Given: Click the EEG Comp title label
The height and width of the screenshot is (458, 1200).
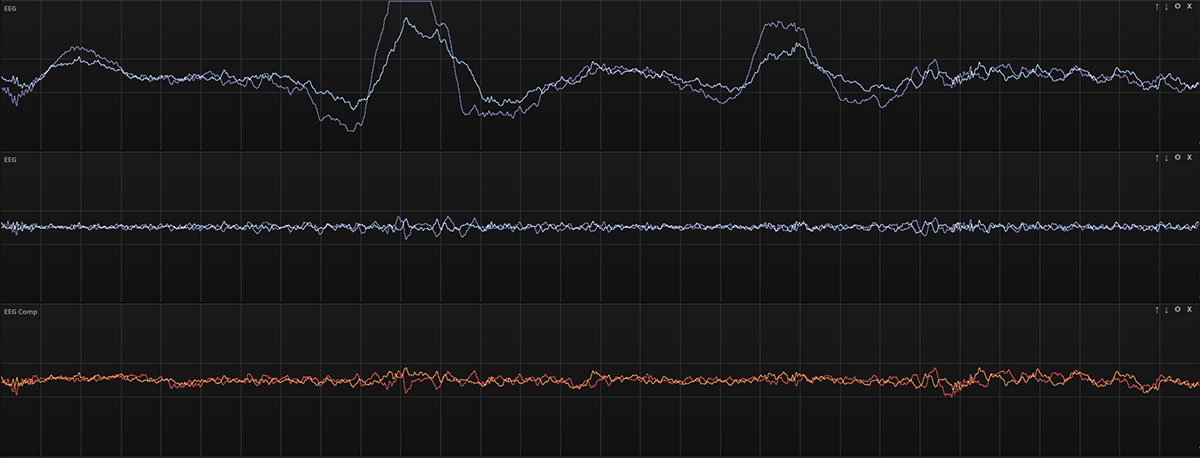Looking at the screenshot, I should 17,312.
